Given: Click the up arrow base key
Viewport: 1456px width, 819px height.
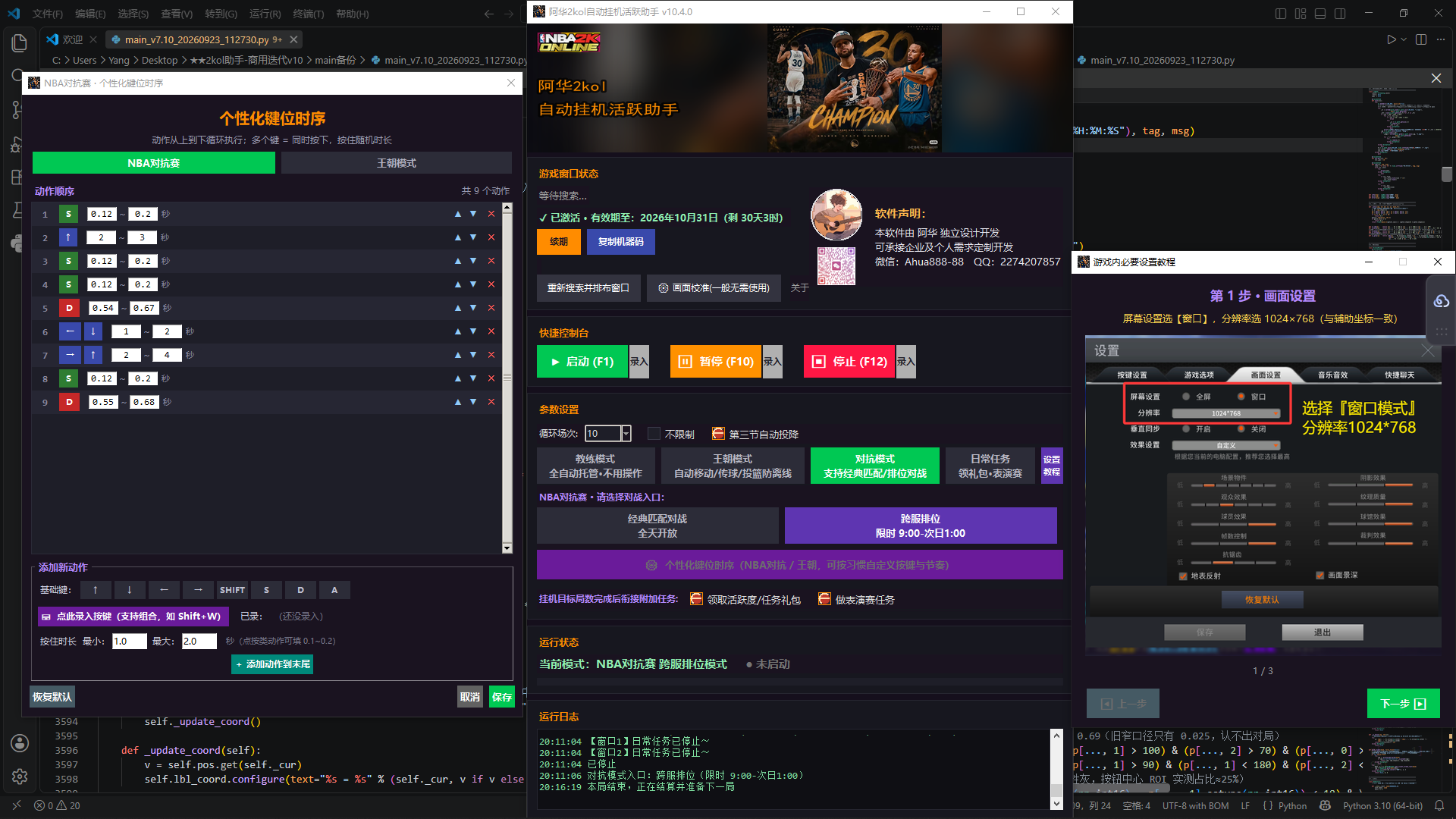Looking at the screenshot, I should click(96, 590).
